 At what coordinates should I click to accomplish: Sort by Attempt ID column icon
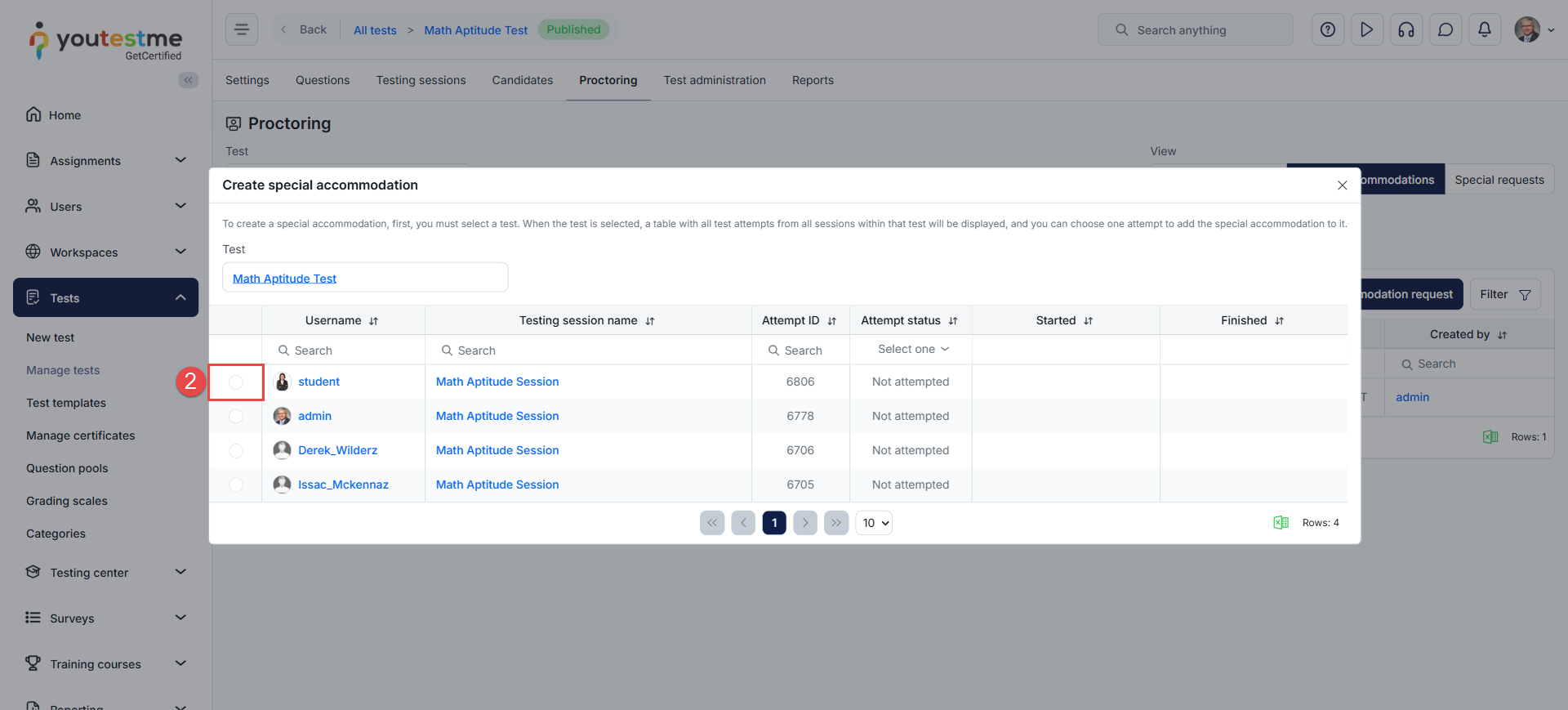(832, 321)
